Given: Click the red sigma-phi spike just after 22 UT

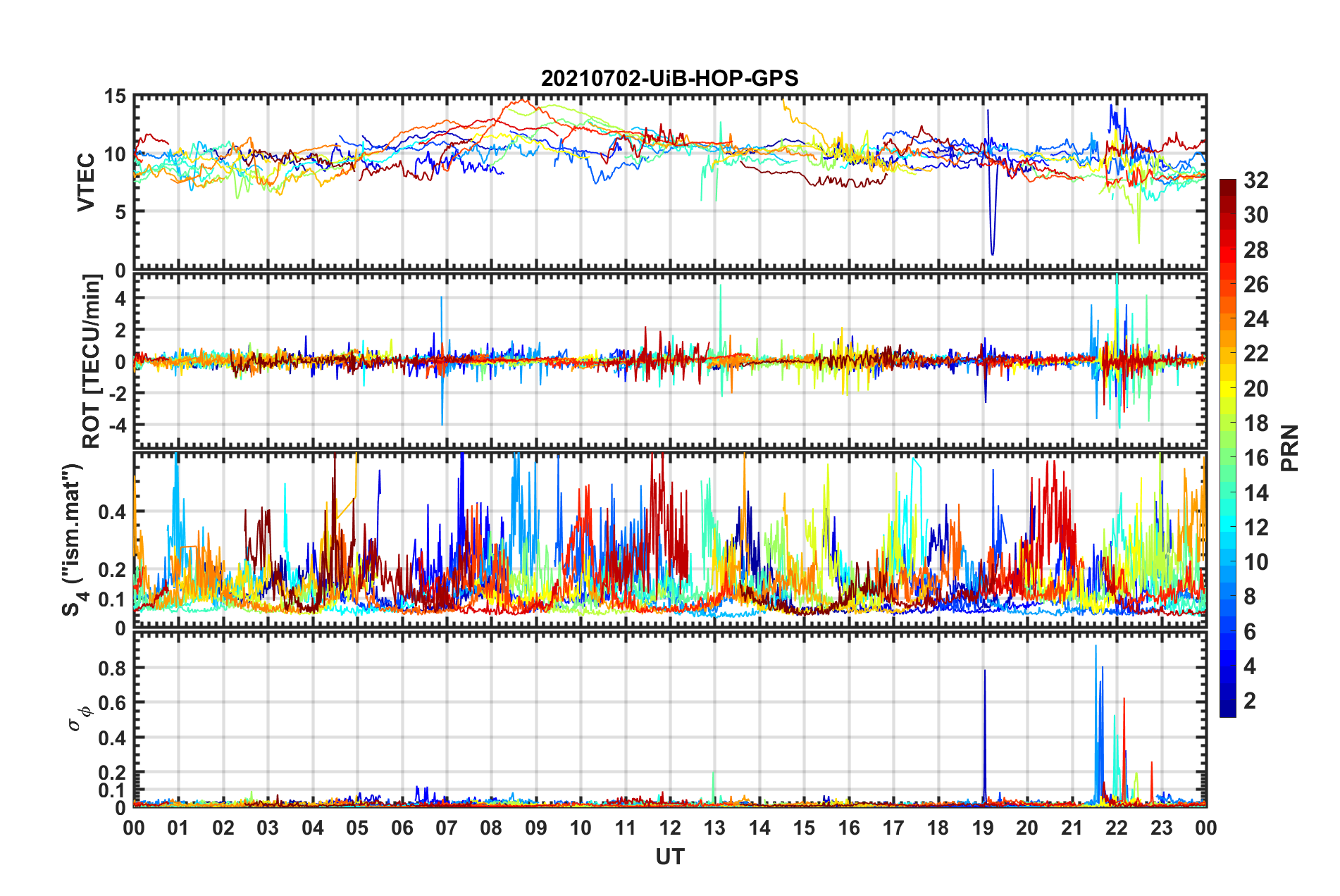Looking at the screenshot, I should (x=1124, y=750).
